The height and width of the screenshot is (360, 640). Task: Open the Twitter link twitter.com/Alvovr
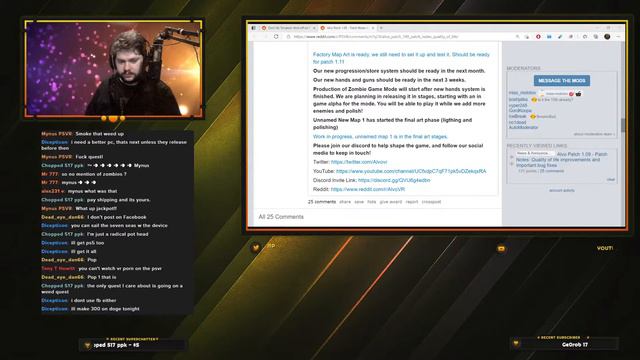359,162
